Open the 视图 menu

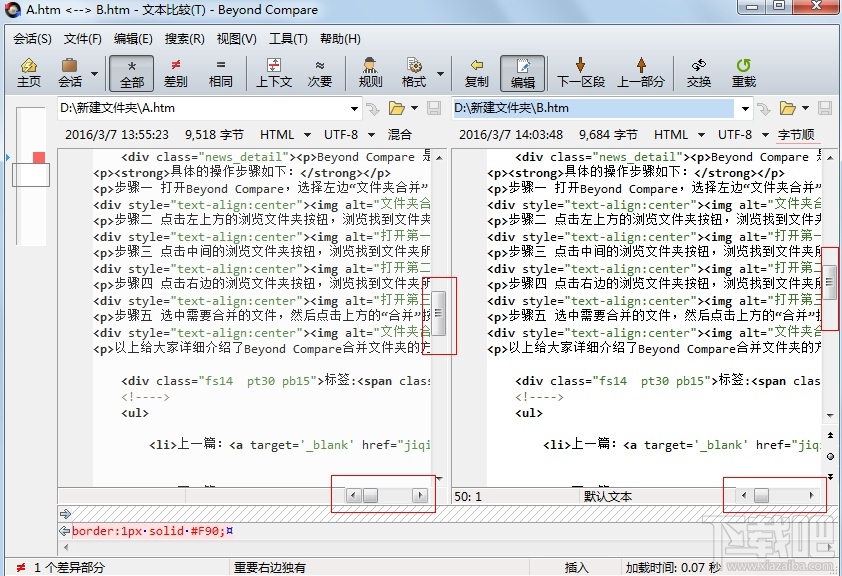235,39
